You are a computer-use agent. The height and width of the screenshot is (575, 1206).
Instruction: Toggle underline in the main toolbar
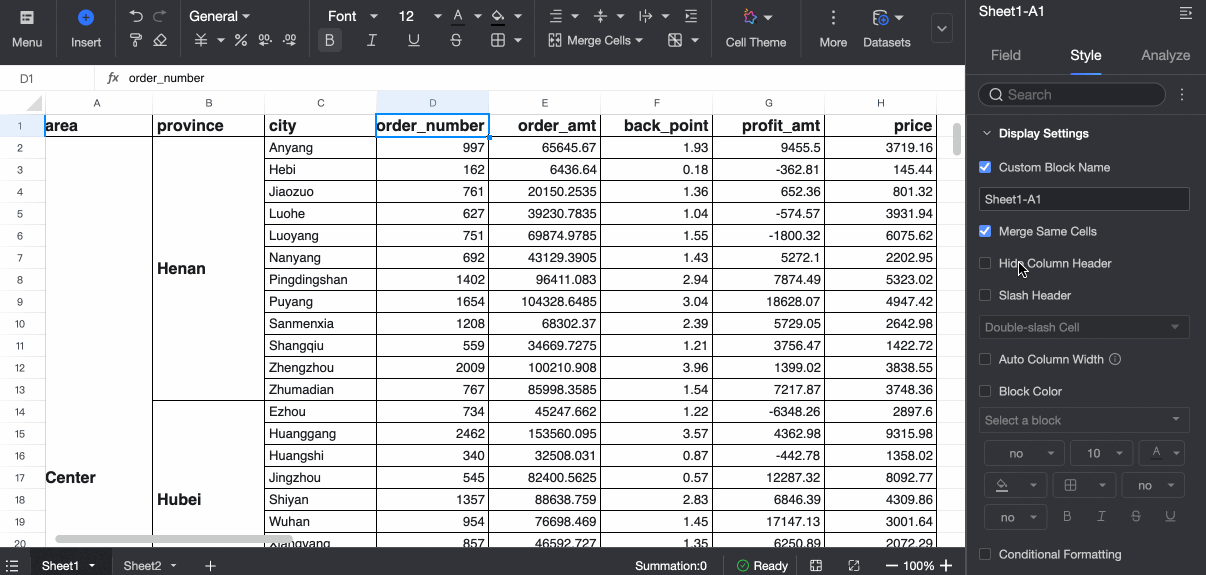414,40
